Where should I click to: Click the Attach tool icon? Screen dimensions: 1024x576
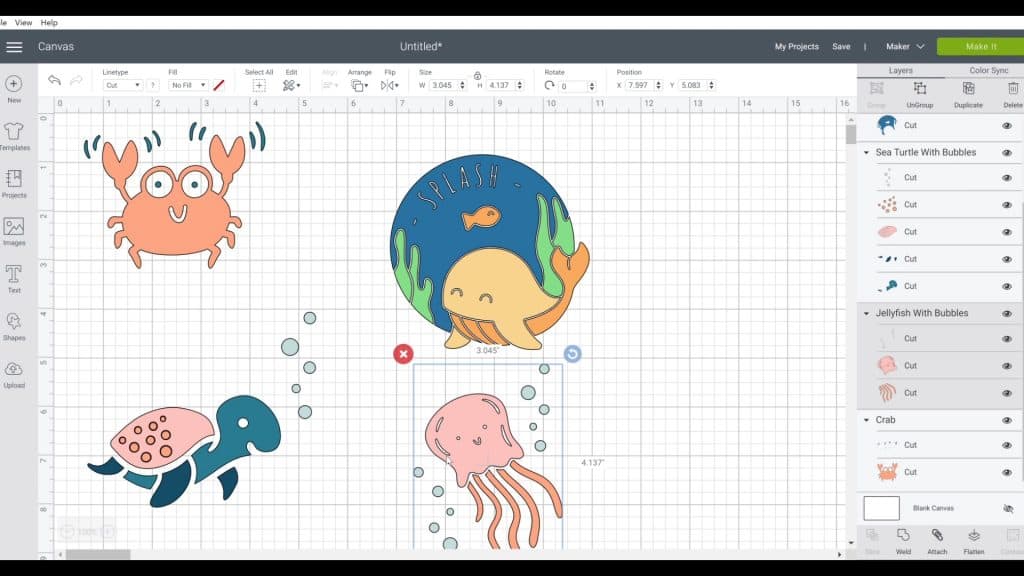tap(937, 538)
